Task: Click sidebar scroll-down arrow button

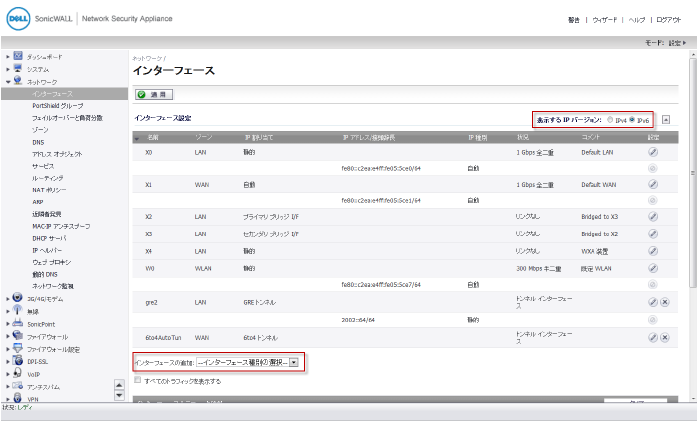Action: click(x=119, y=395)
